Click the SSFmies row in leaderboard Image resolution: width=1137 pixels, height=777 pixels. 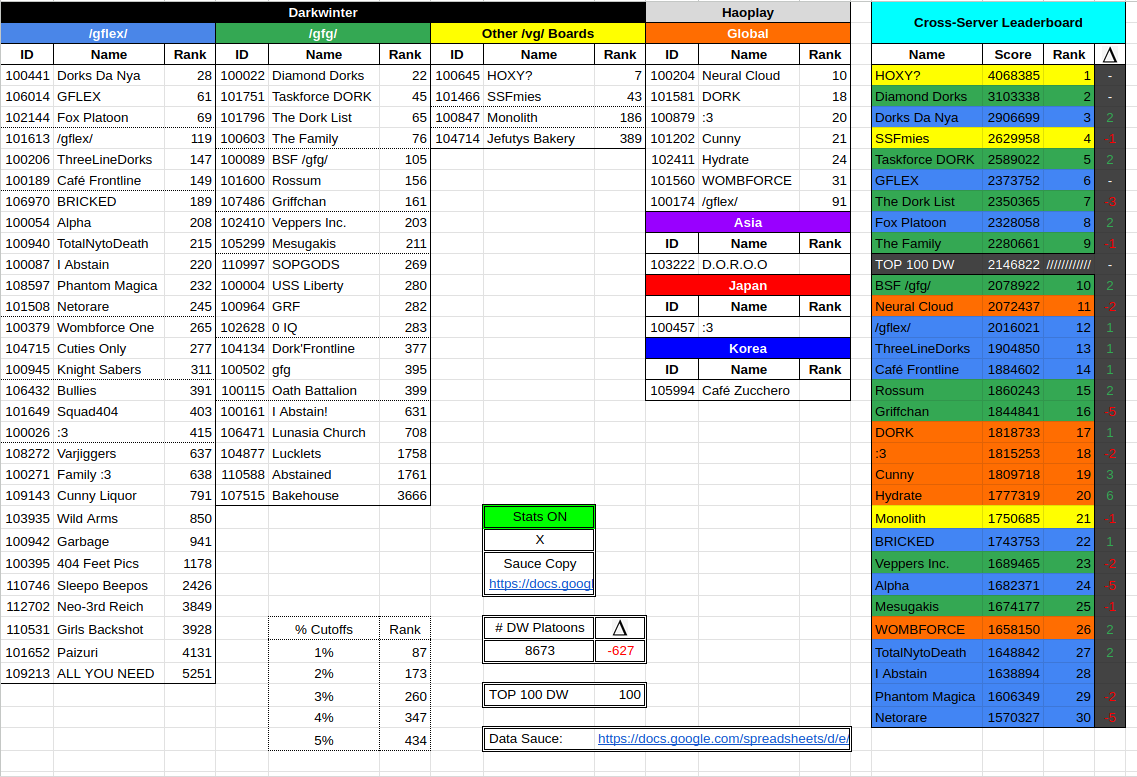[x=998, y=138]
